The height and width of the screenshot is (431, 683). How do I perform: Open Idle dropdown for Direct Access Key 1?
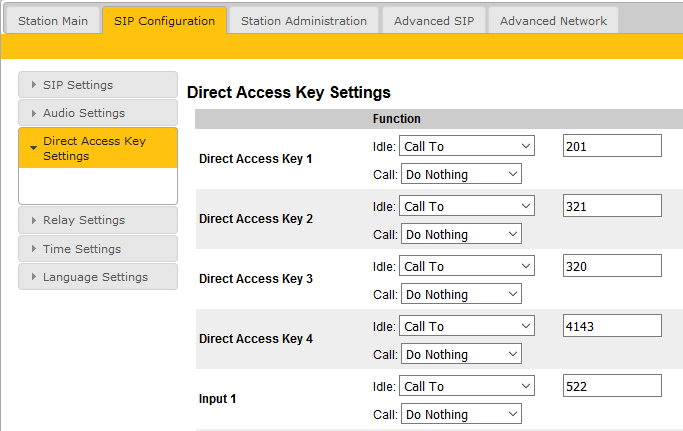(468, 146)
